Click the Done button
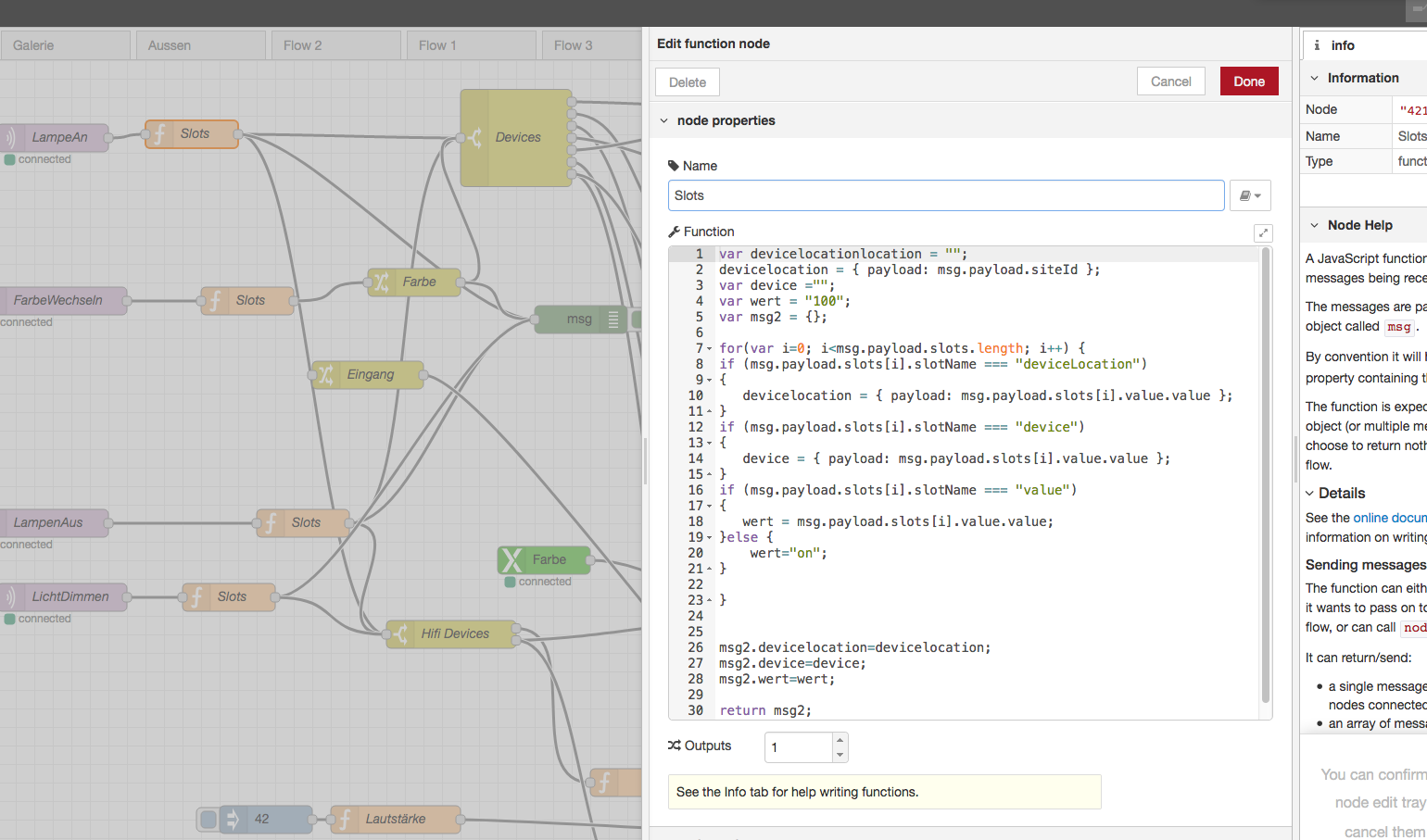Viewport: 1427px width, 840px height. point(1248,81)
